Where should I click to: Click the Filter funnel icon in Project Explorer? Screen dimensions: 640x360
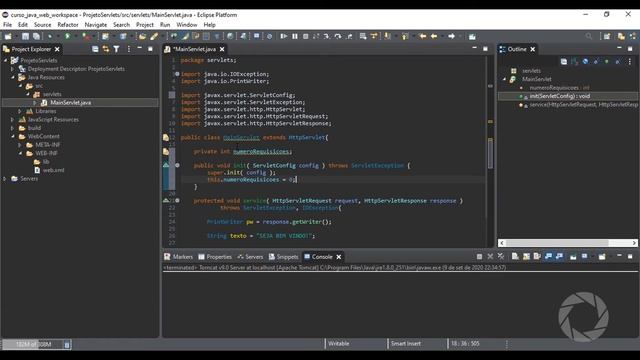(116, 49)
